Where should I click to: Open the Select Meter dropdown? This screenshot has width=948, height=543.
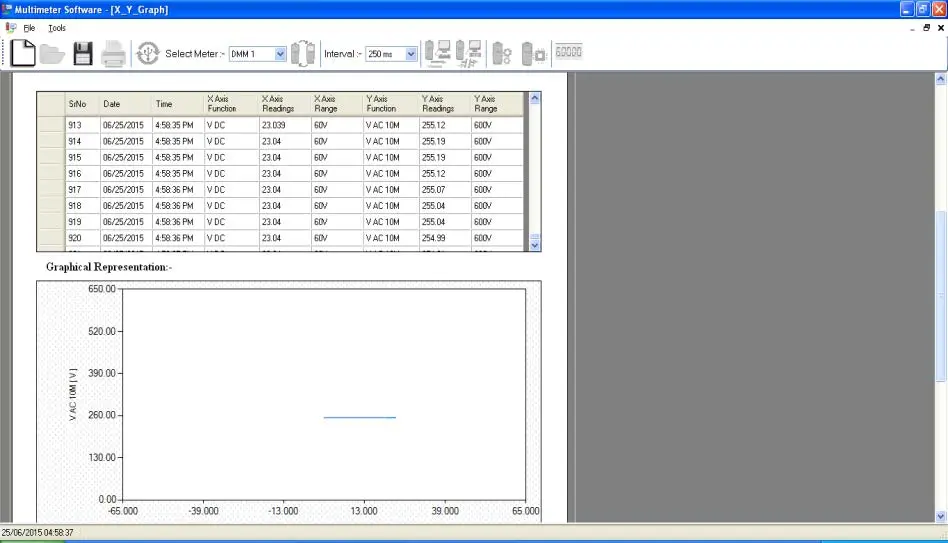[x=280, y=54]
